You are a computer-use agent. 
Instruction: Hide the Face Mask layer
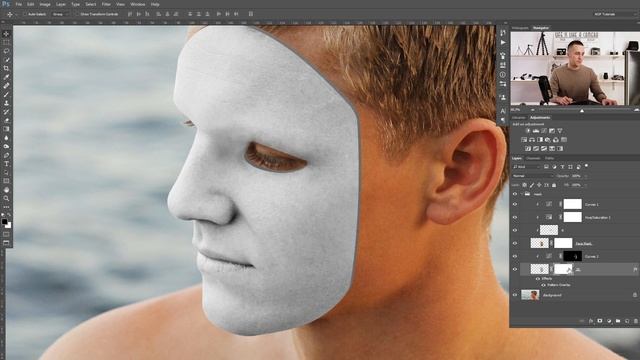(x=515, y=243)
